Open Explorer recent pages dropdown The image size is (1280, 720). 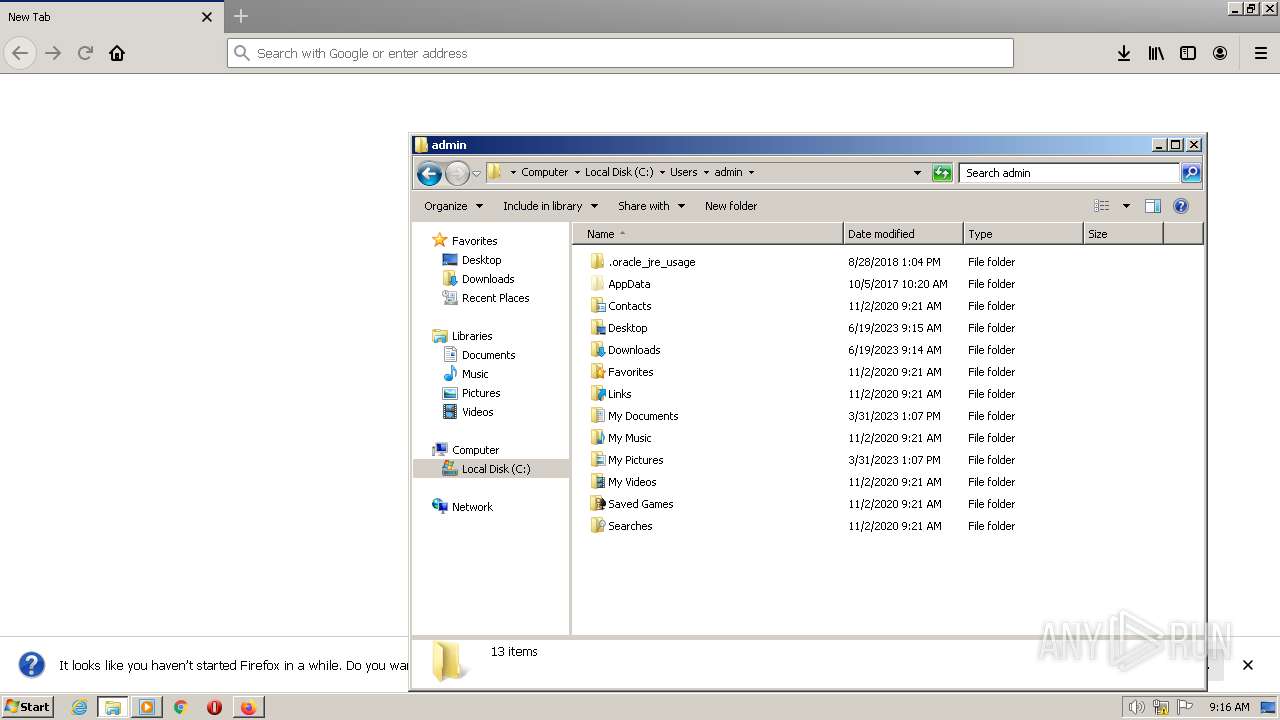(476, 173)
